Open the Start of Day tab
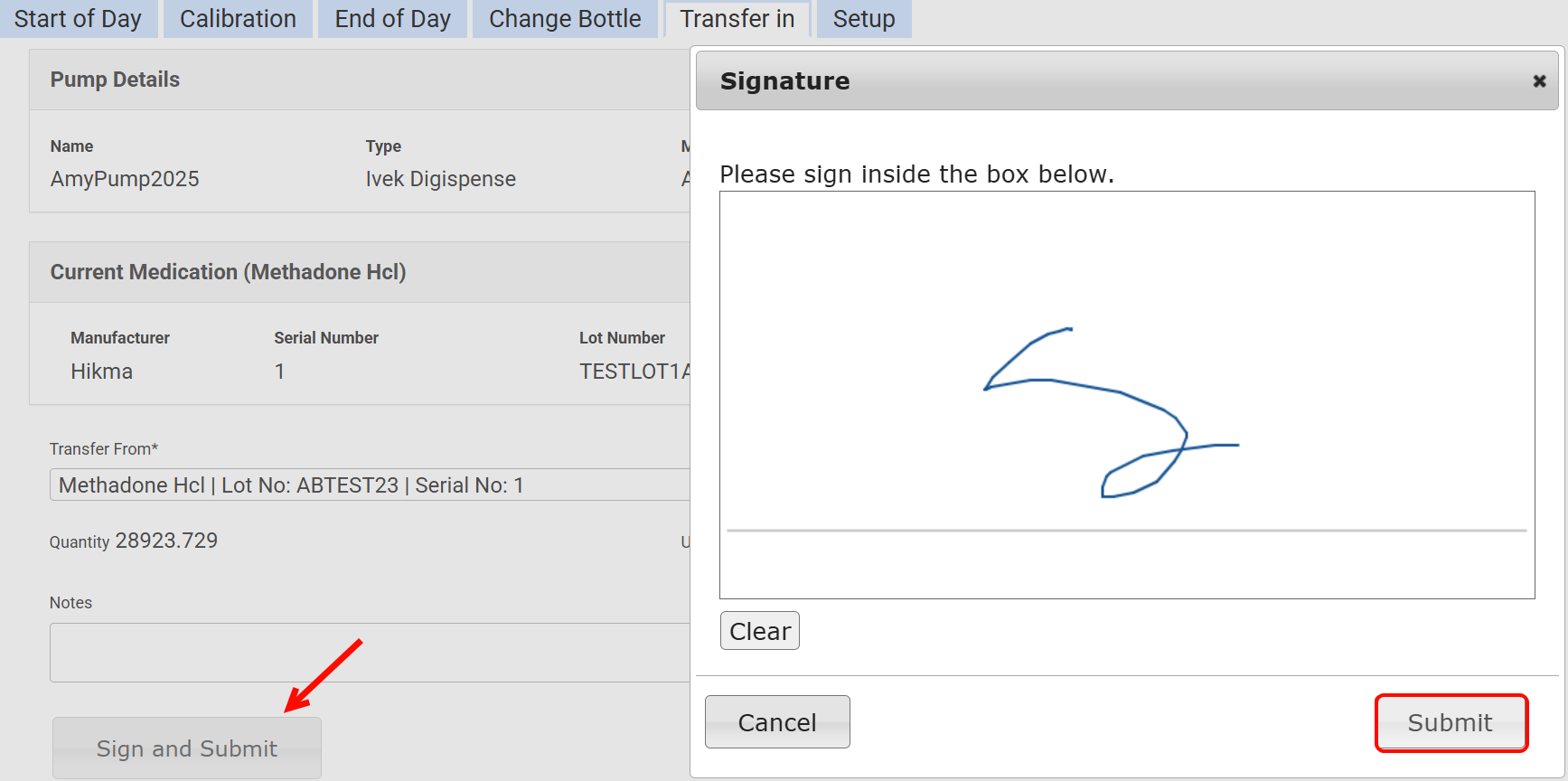Screen dimensions: 1568x781 pos(78,19)
